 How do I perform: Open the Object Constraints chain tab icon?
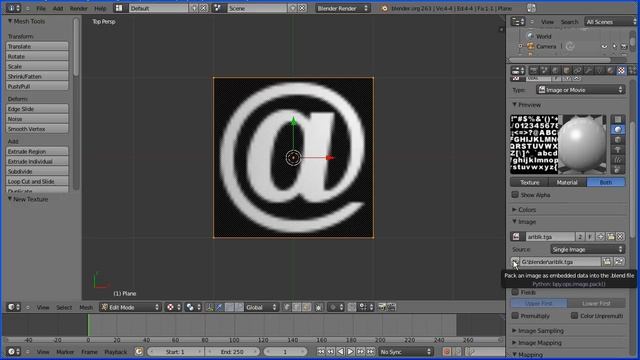(x=577, y=71)
